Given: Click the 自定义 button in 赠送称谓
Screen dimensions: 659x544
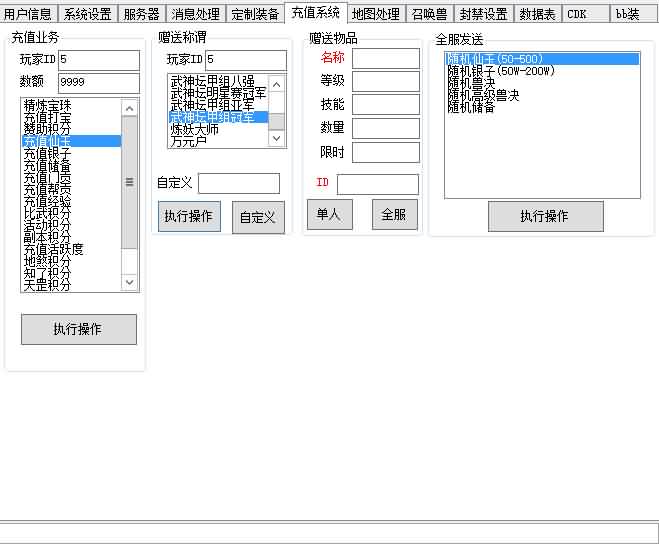Looking at the screenshot, I should click(258, 217).
